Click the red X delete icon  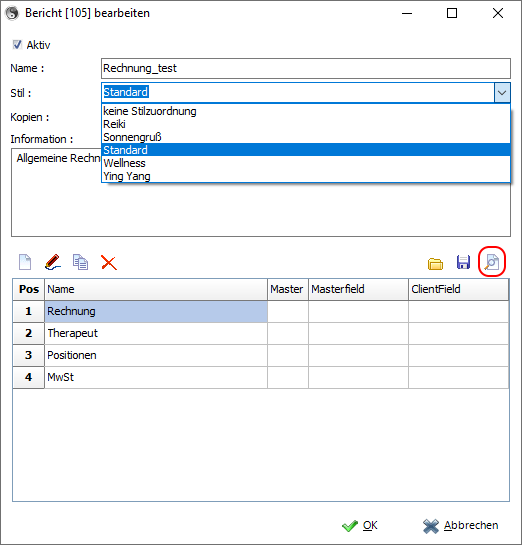coord(109,262)
